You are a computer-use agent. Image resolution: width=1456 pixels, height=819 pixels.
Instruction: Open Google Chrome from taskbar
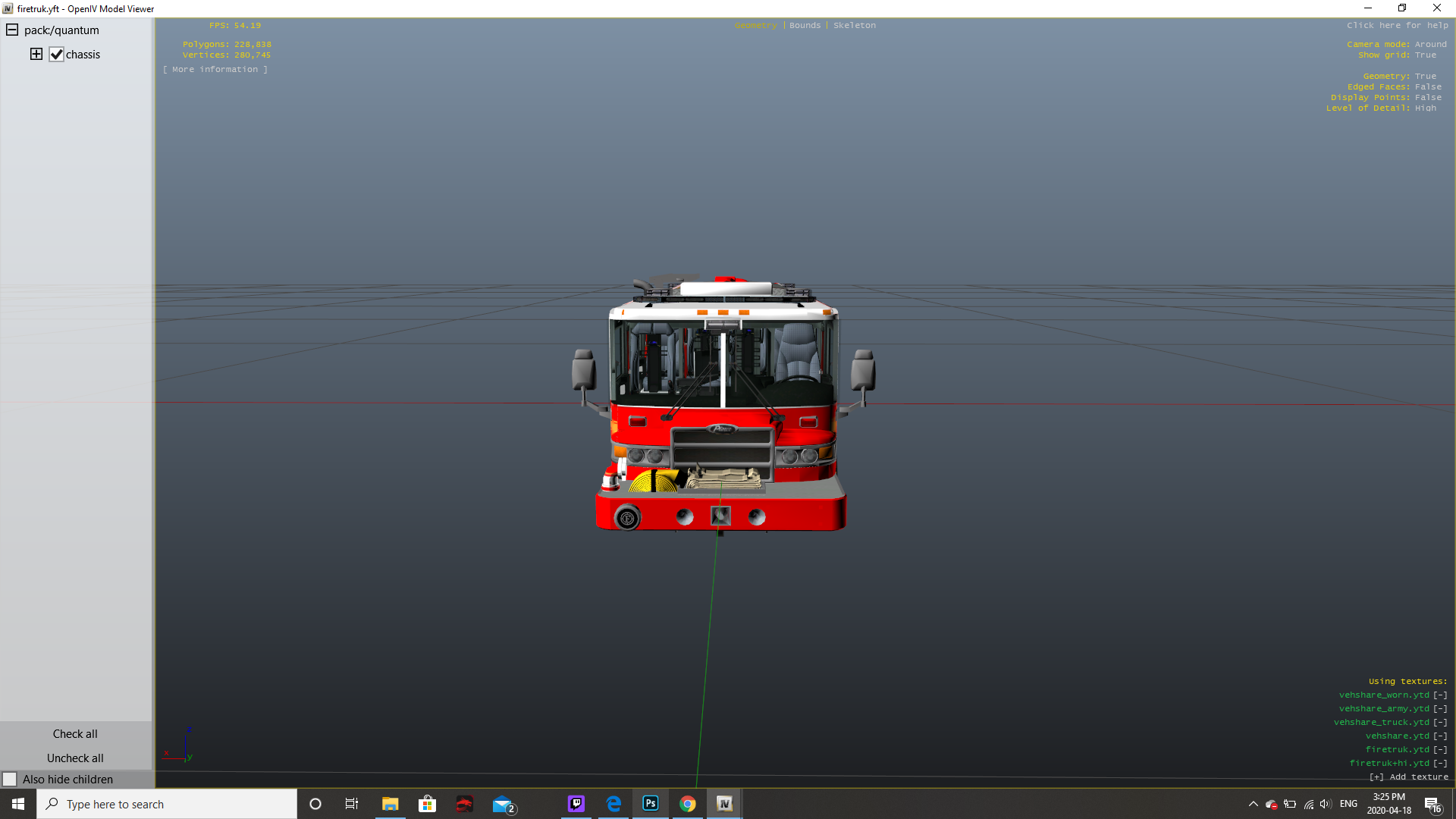click(x=688, y=804)
